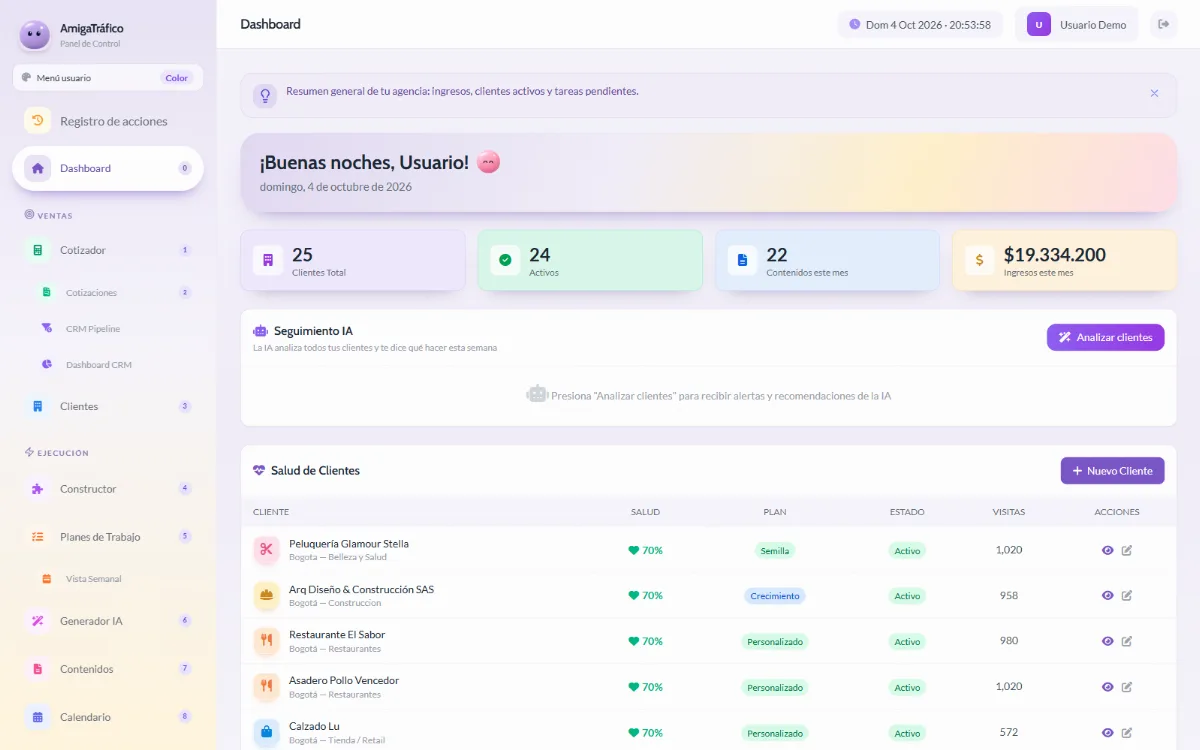Select Dashboard in the sidebar

(x=108, y=168)
